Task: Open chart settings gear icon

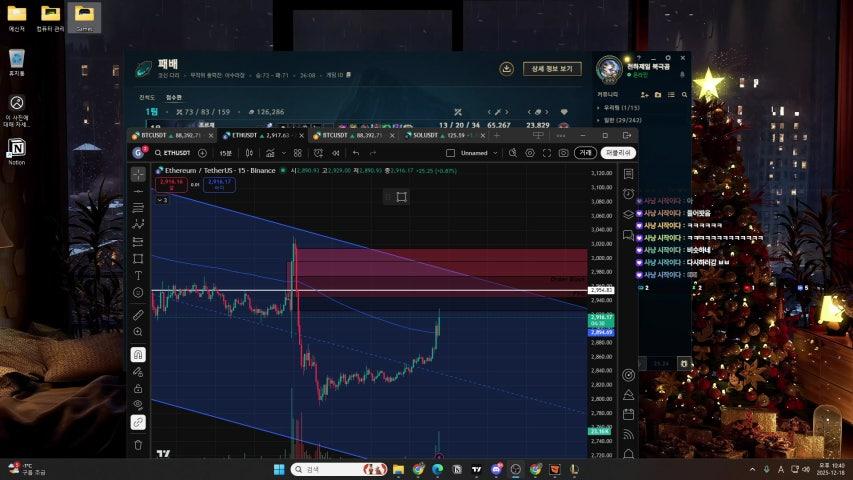Action: coord(530,153)
